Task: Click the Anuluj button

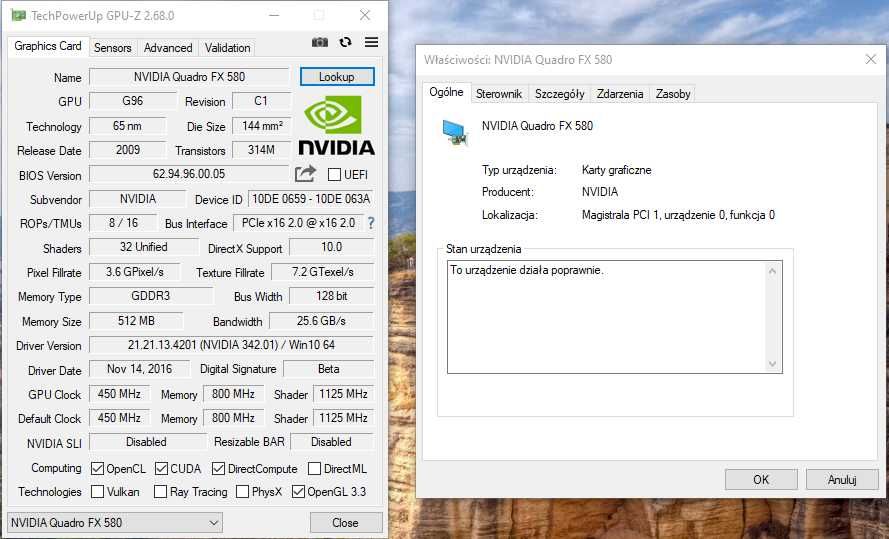Action: tap(842, 479)
